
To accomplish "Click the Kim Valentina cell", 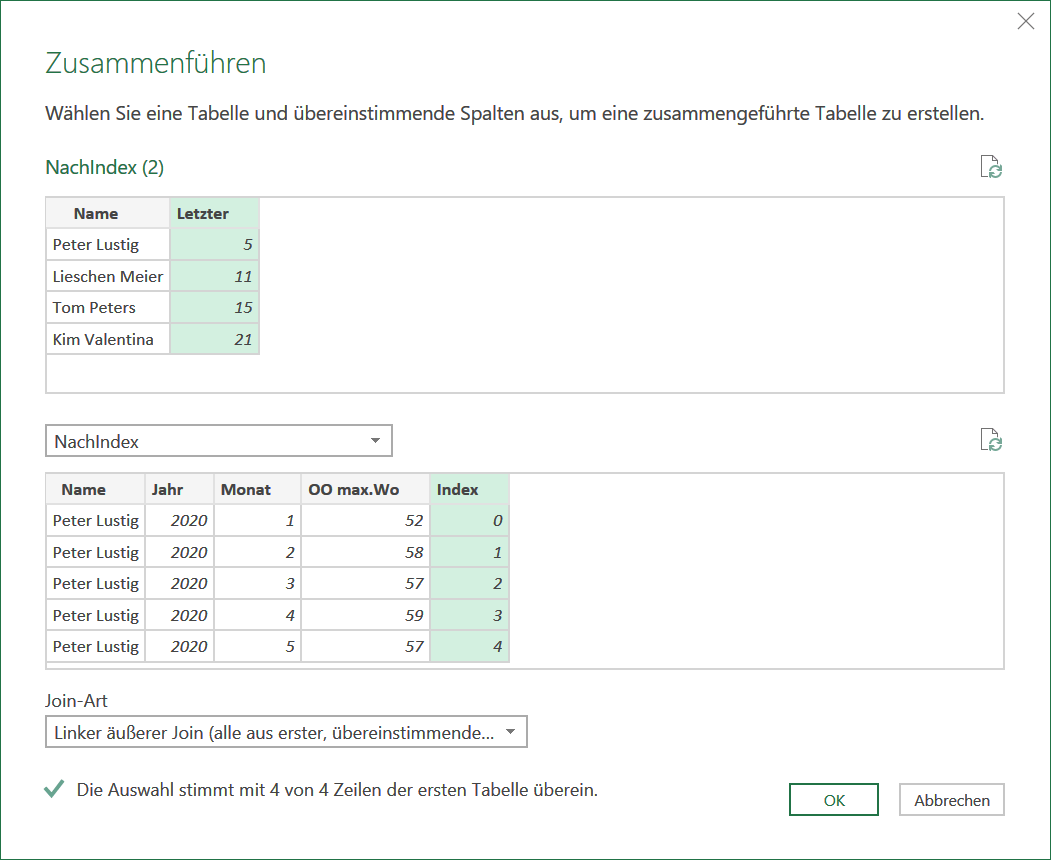I will click(108, 339).
